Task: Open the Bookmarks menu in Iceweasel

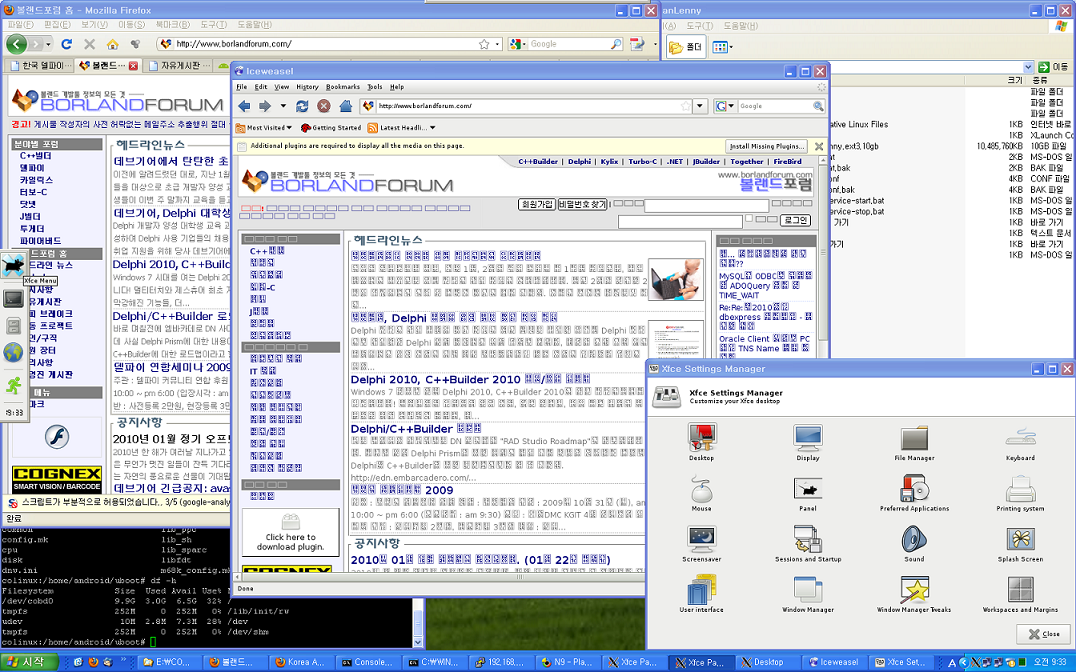Action: tap(342, 87)
